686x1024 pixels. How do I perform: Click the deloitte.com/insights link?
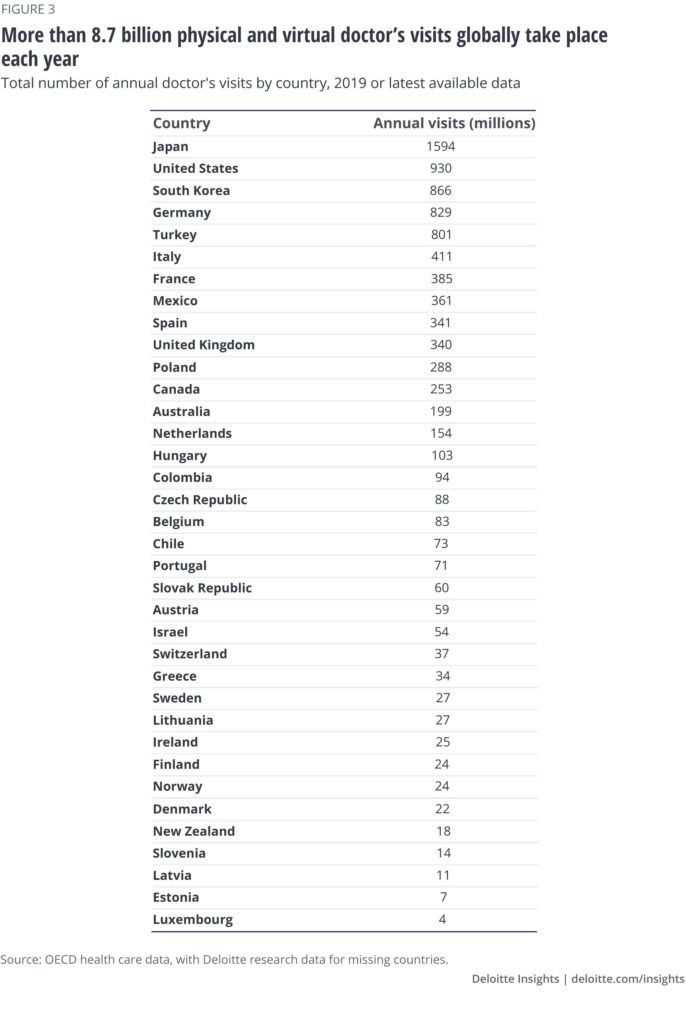click(628, 979)
